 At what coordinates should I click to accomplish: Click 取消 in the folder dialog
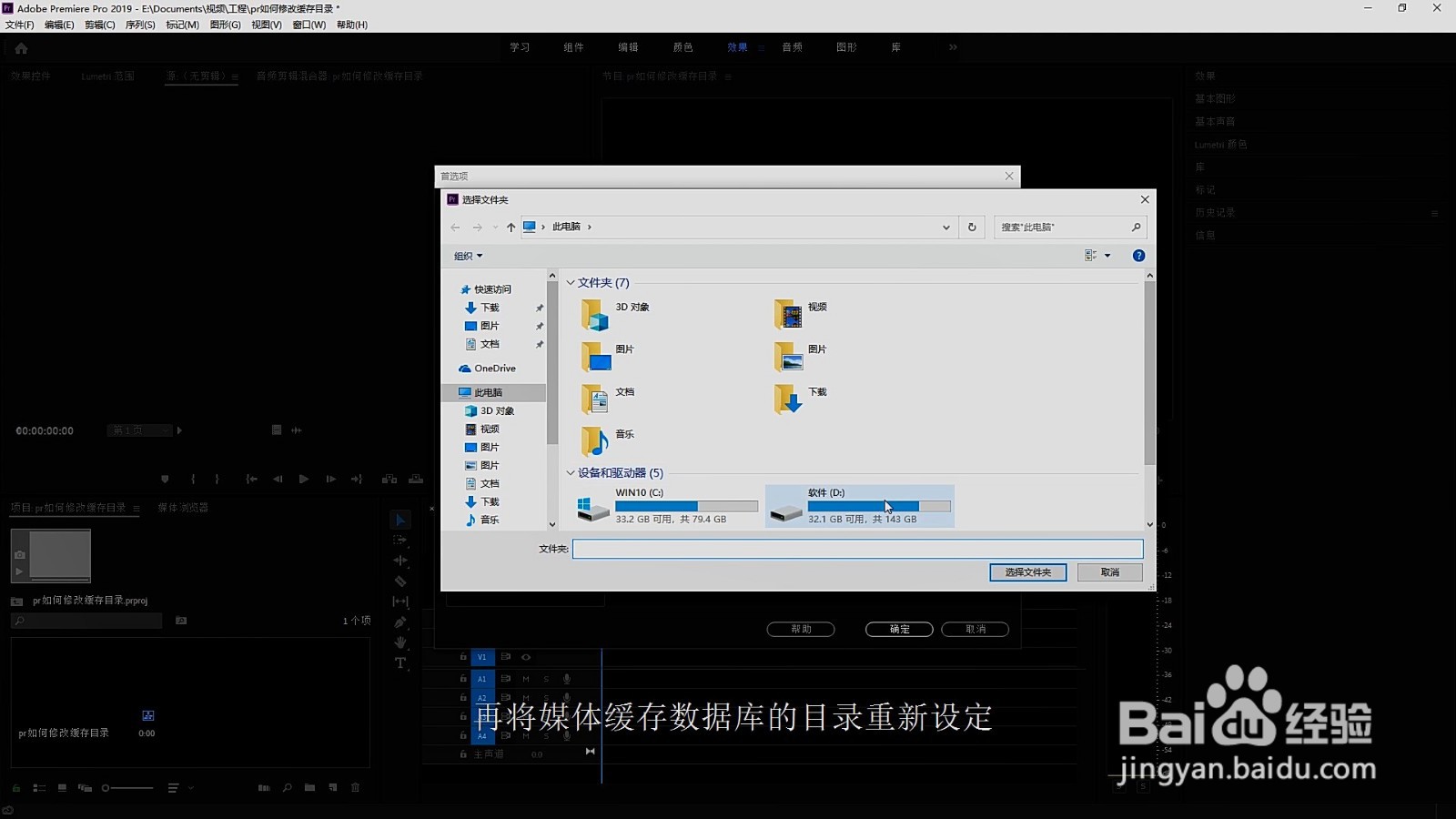[x=1110, y=572]
